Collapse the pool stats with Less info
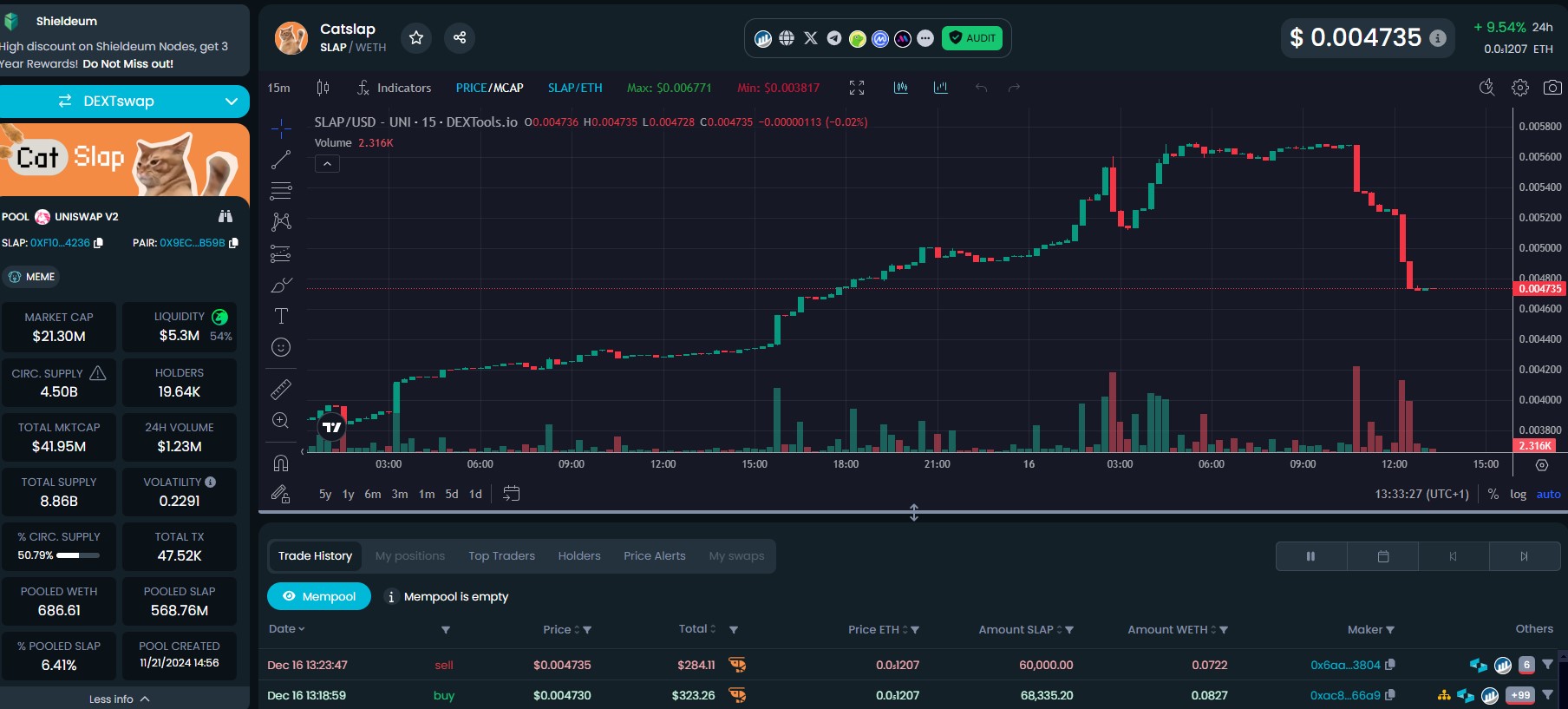This screenshot has width=1568, height=709. pyautogui.click(x=120, y=699)
